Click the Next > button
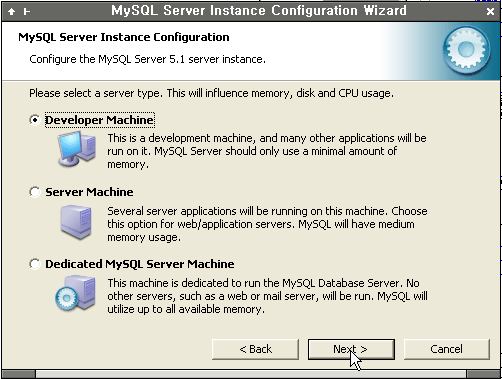Viewport: 502px width, 379px height. pyautogui.click(x=351, y=349)
